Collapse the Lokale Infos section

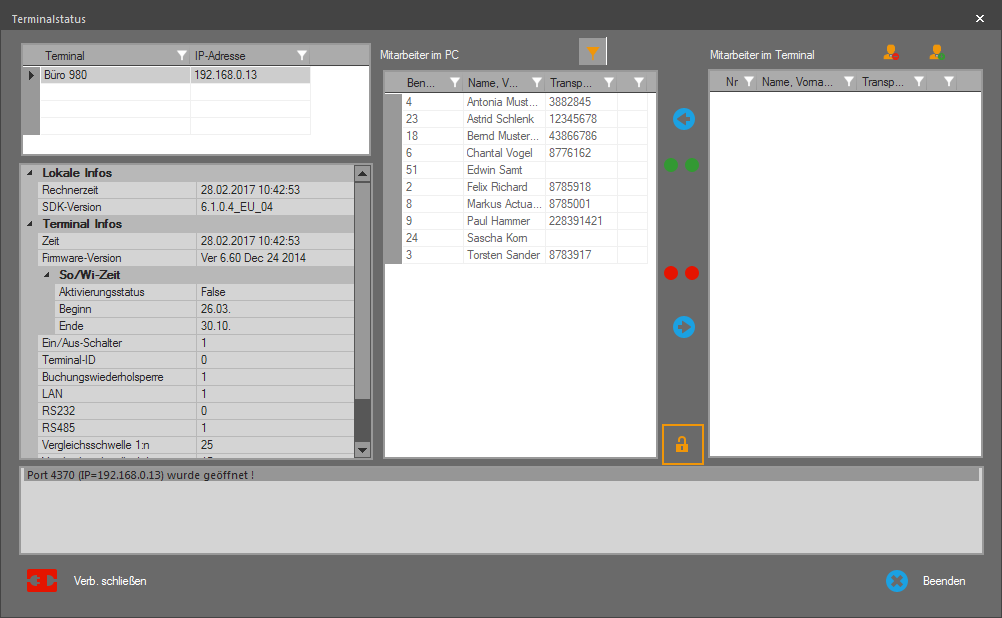29,173
